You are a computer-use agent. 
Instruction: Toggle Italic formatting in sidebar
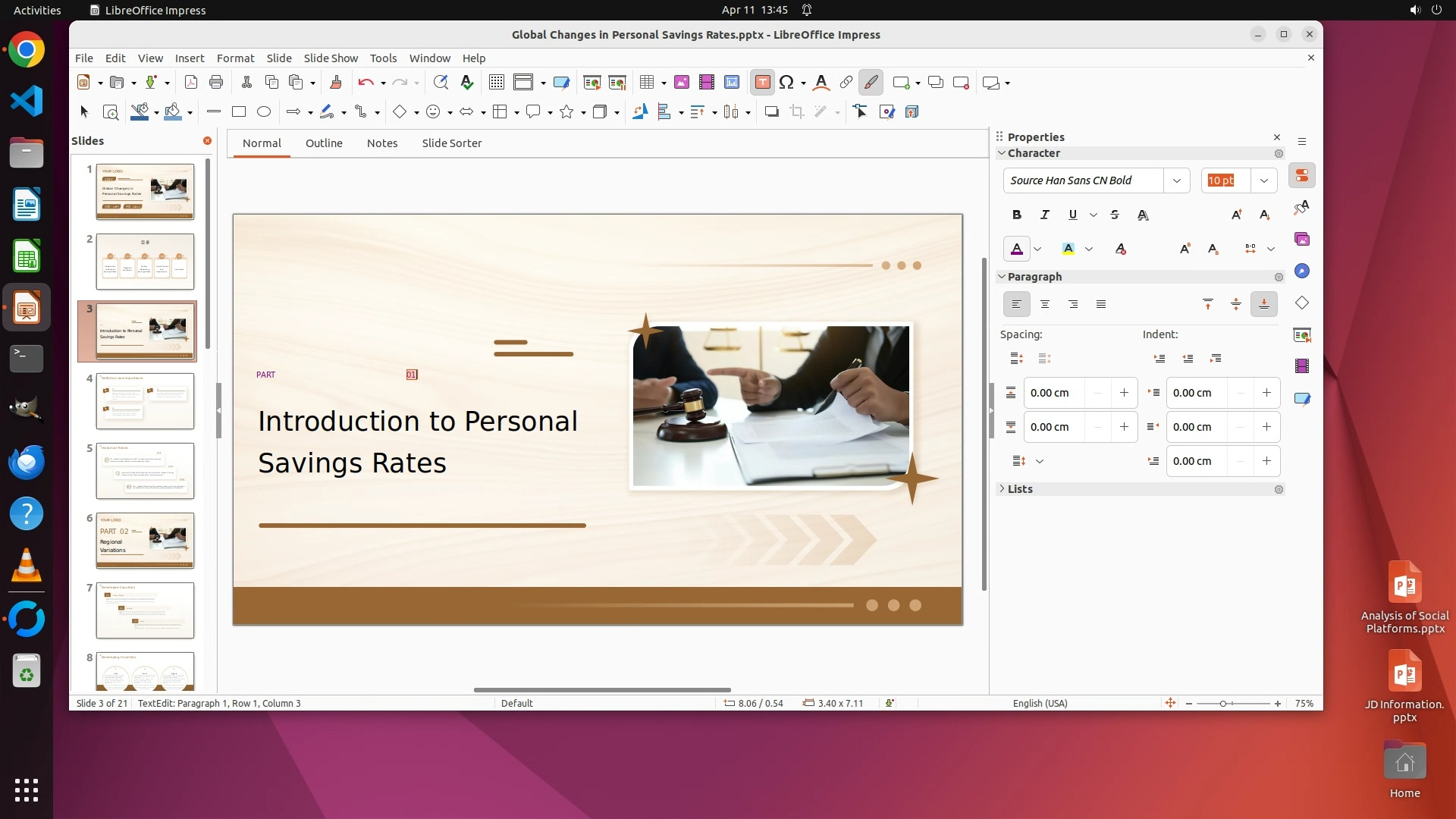pyautogui.click(x=1045, y=215)
